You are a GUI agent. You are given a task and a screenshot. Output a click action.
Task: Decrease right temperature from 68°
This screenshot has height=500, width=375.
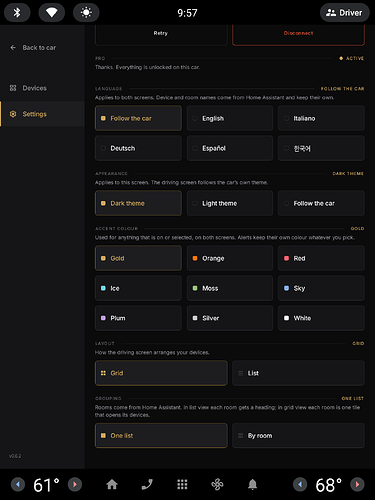click(x=300, y=484)
